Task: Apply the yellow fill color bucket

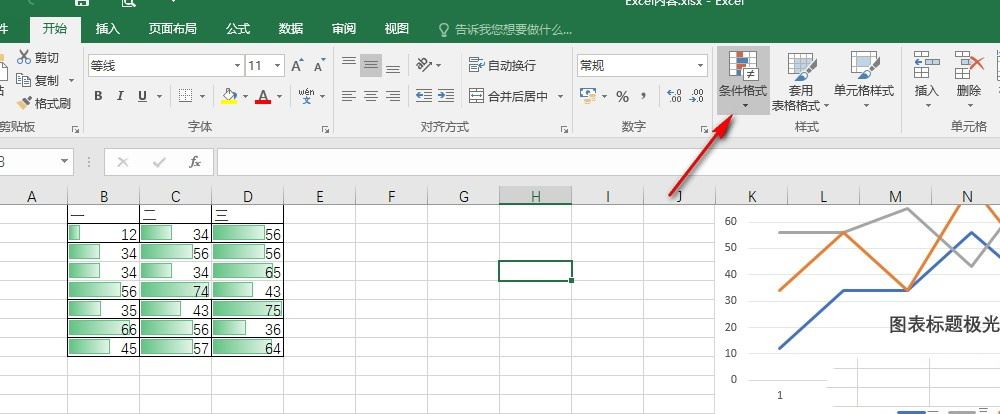Action: pyautogui.click(x=229, y=96)
